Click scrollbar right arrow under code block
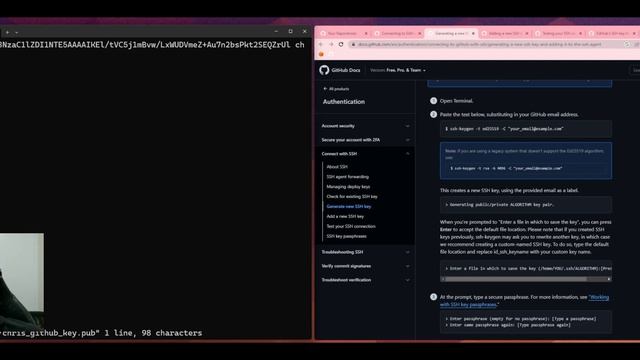The width and height of the screenshot is (640, 360). pyautogui.click(x=609, y=279)
